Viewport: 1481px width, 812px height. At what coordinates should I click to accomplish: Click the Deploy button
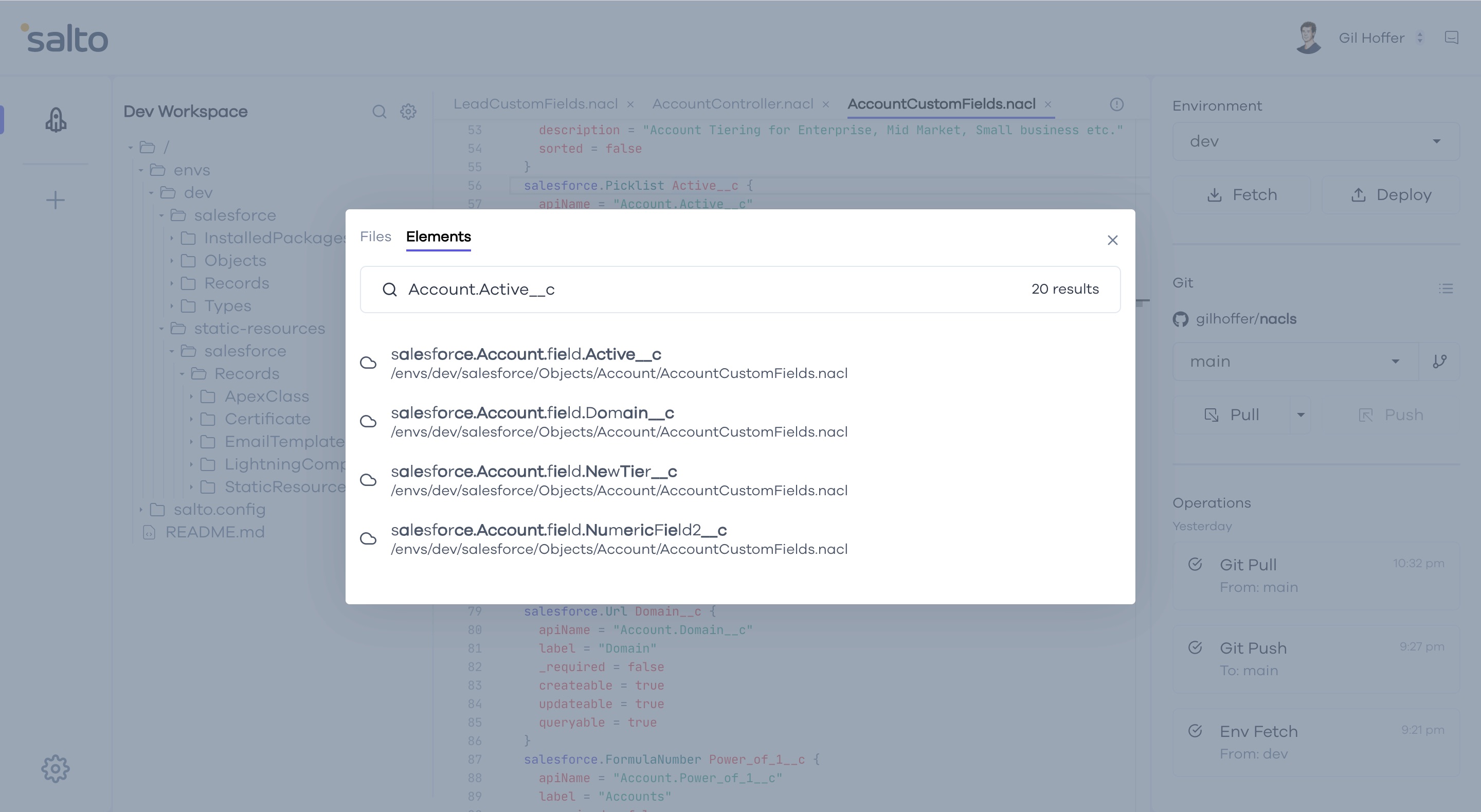pos(1390,195)
